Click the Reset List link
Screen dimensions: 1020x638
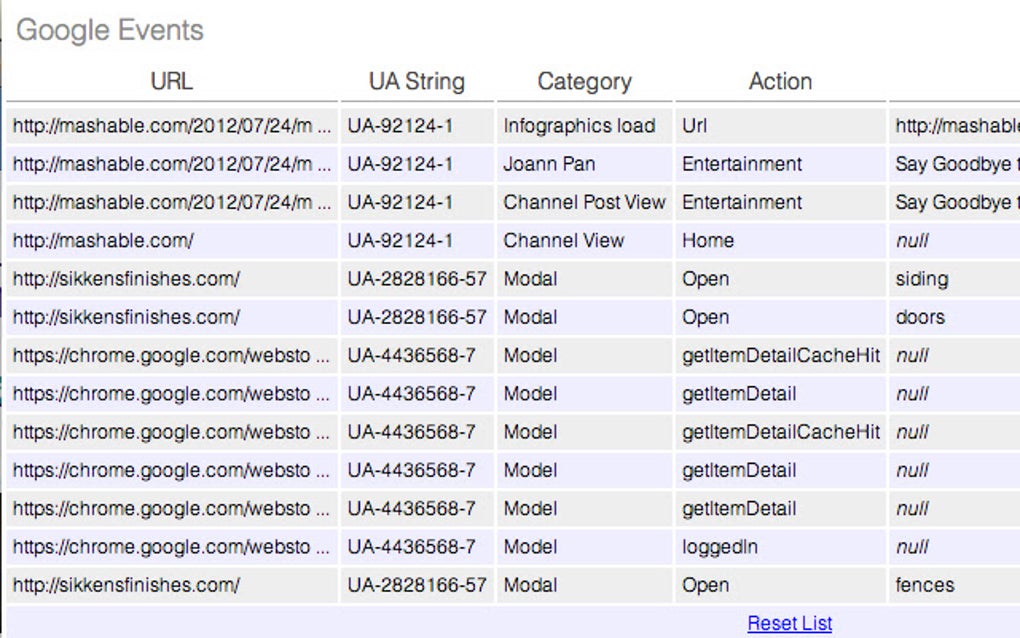[789, 623]
